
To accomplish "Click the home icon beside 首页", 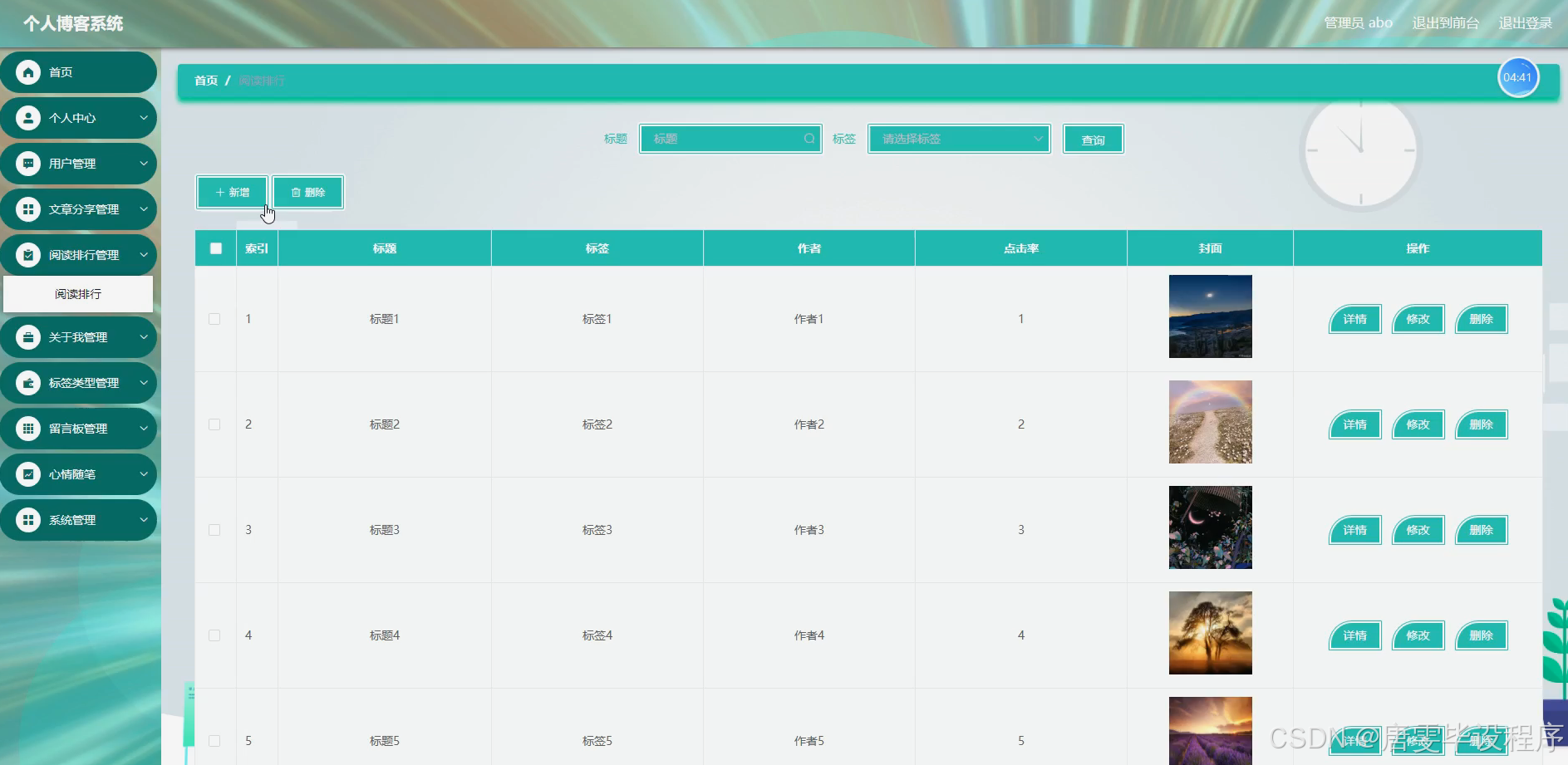I will click(x=28, y=72).
